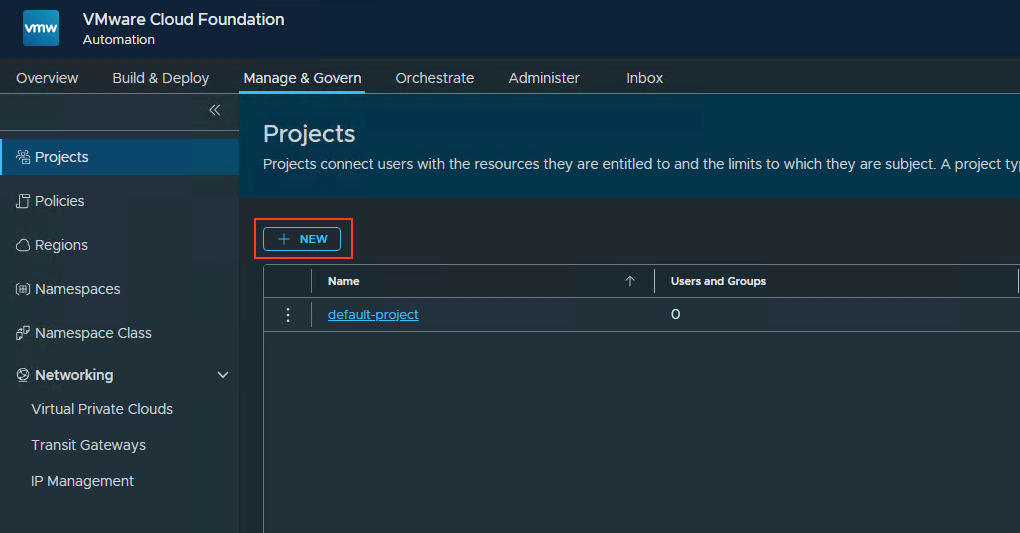Open the Administer tab
The width and height of the screenshot is (1020, 533).
(x=544, y=78)
